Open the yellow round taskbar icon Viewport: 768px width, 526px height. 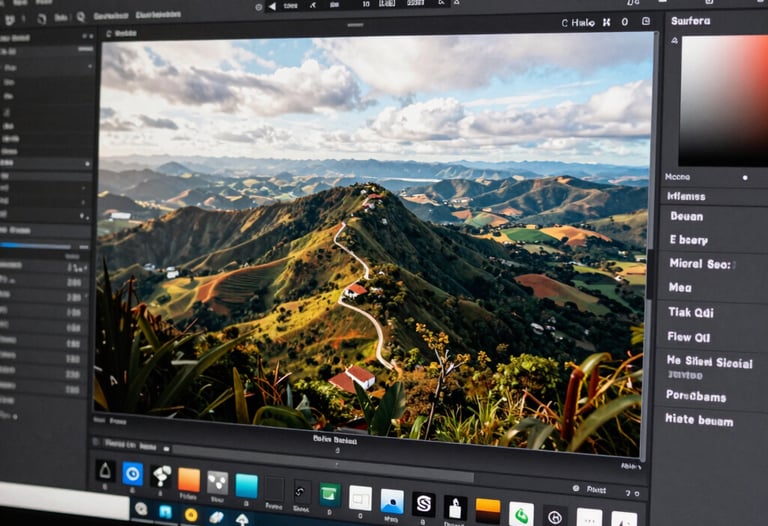click(191, 515)
